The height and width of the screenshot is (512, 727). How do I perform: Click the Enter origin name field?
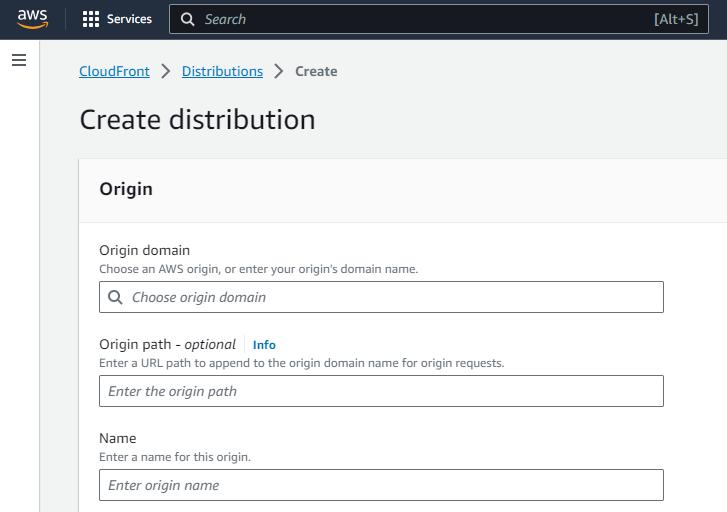tap(381, 485)
